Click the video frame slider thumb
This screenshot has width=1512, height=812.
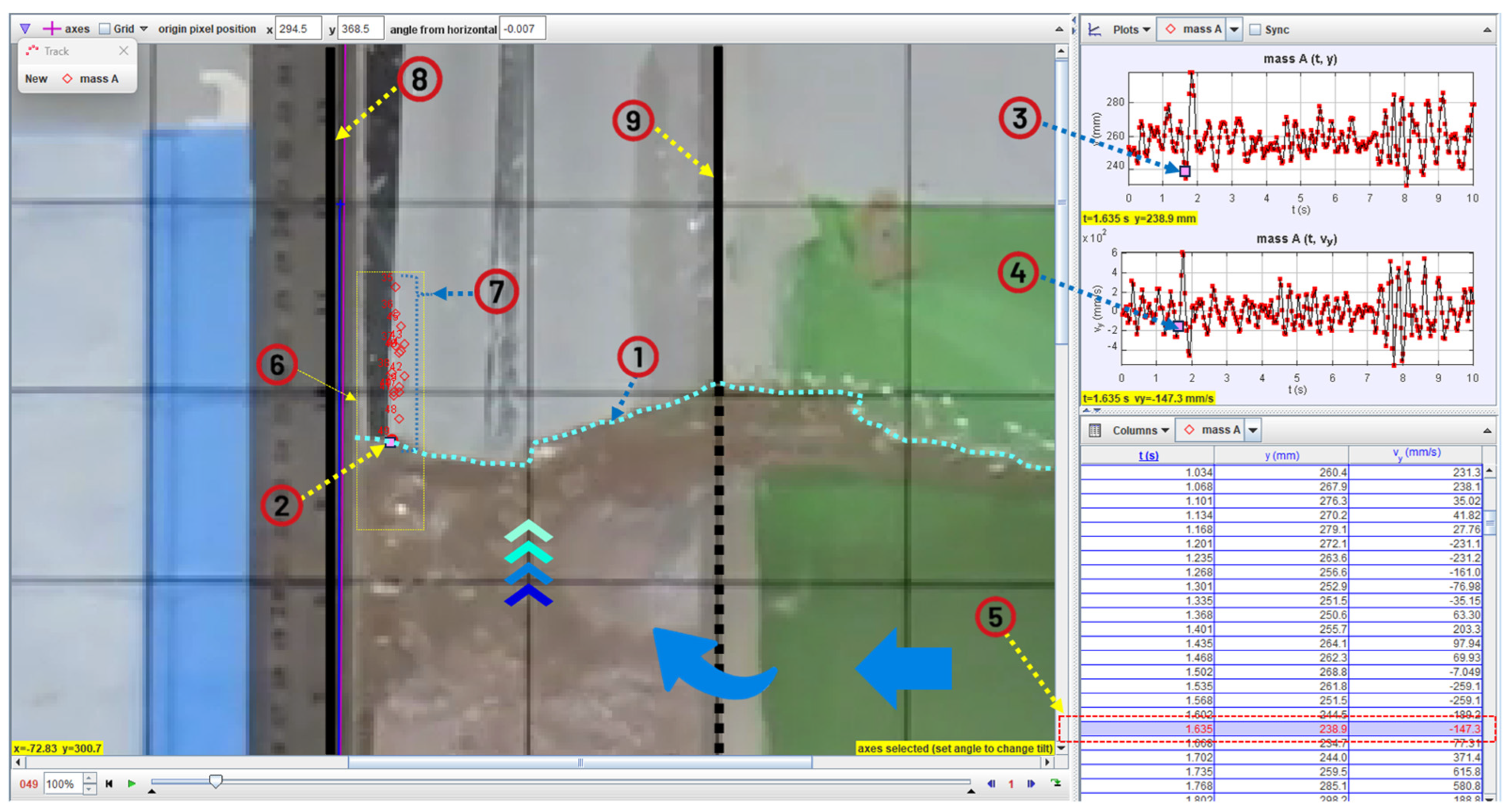tap(216, 781)
